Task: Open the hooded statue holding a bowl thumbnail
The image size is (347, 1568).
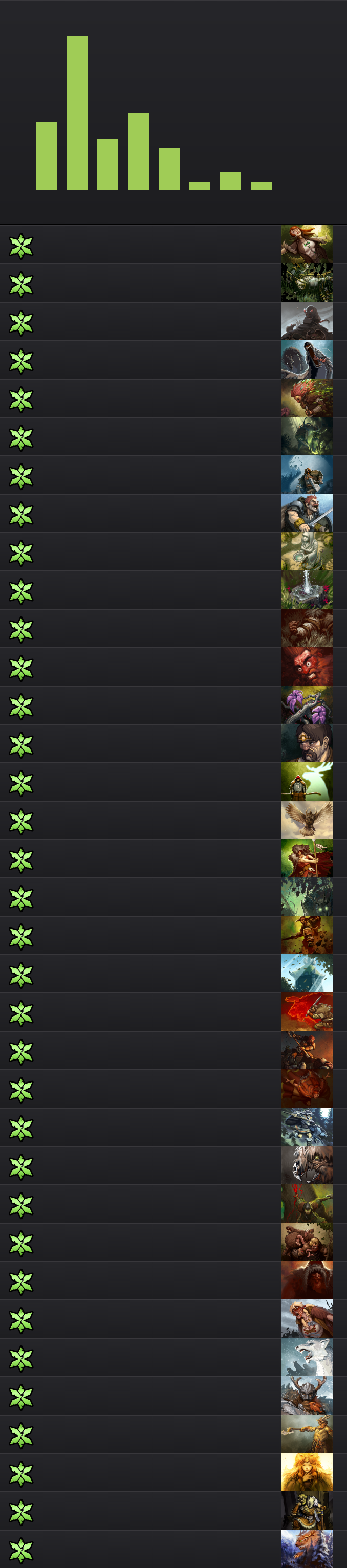Action: pos(307,551)
